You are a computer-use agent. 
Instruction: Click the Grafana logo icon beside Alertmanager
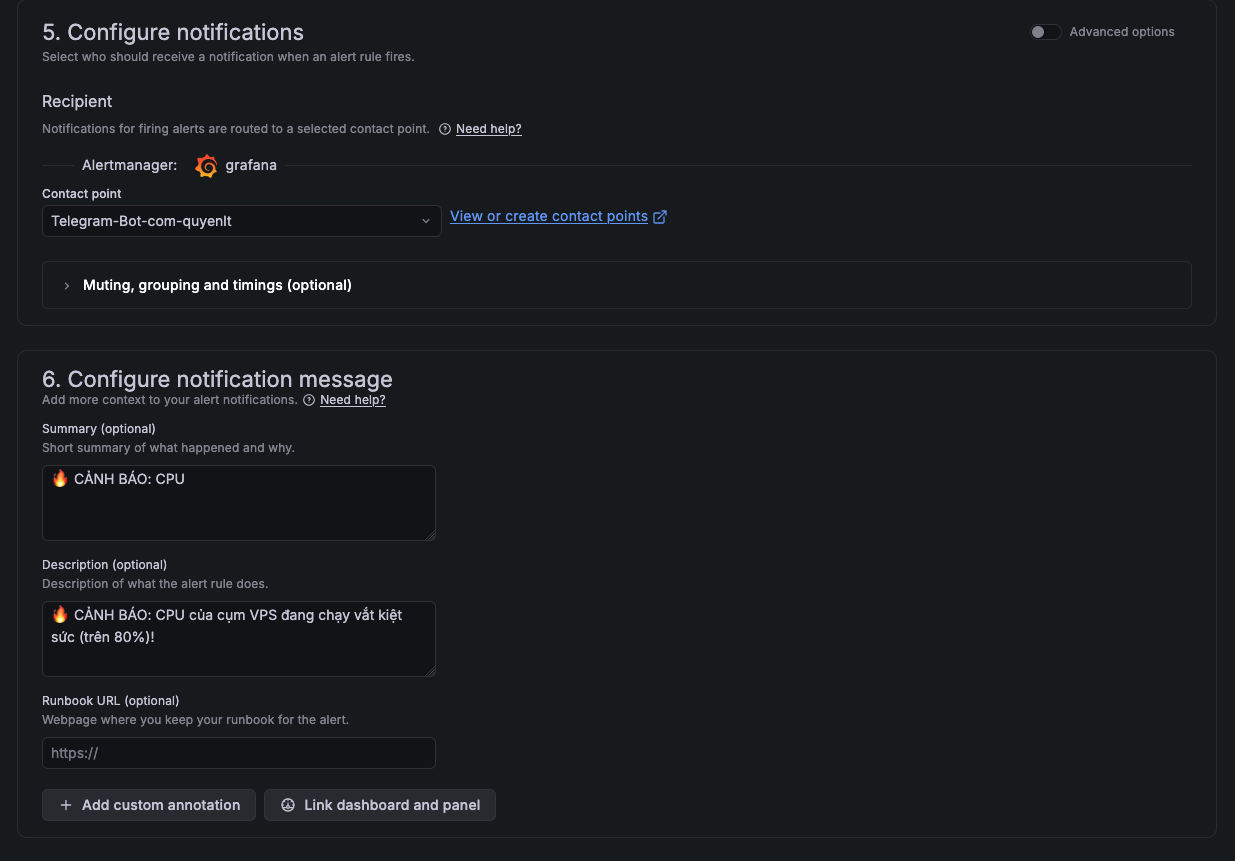pos(207,166)
